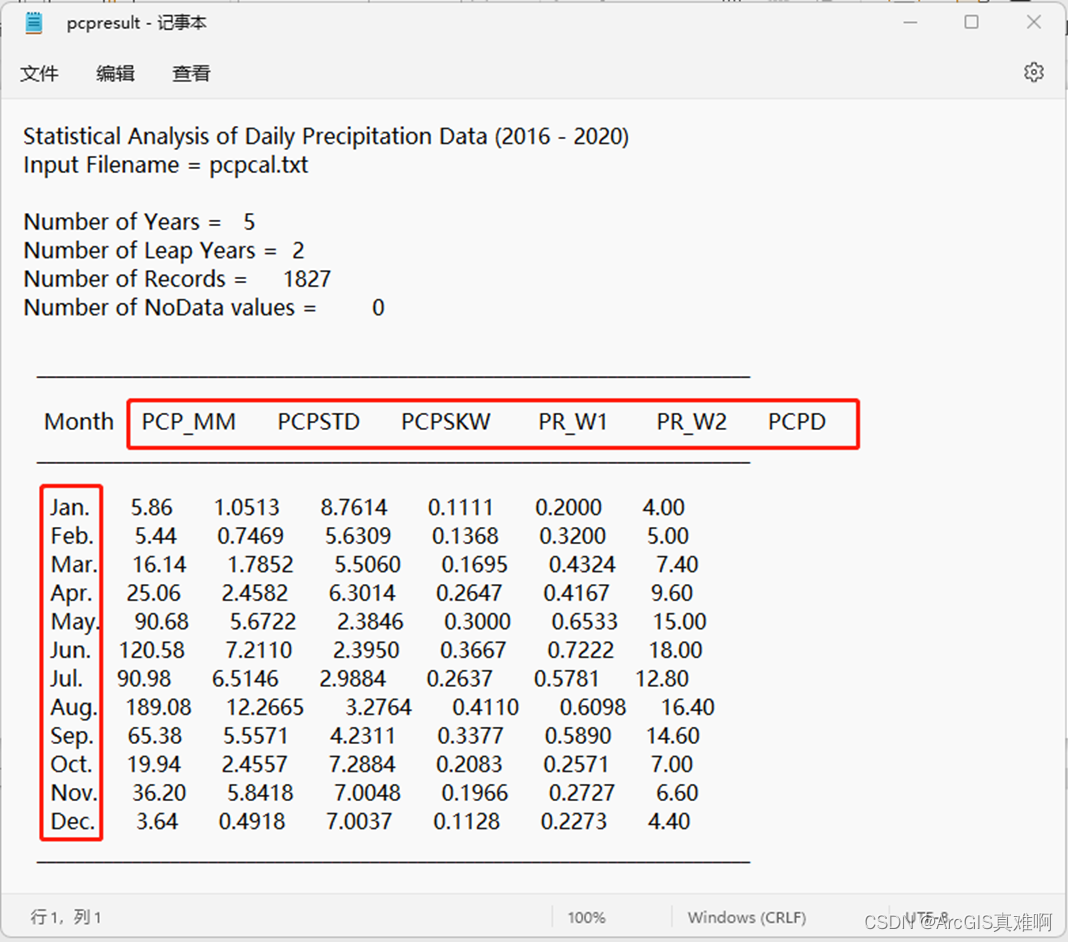
Task: Click the 'Aug.' row label
Action: pos(74,708)
